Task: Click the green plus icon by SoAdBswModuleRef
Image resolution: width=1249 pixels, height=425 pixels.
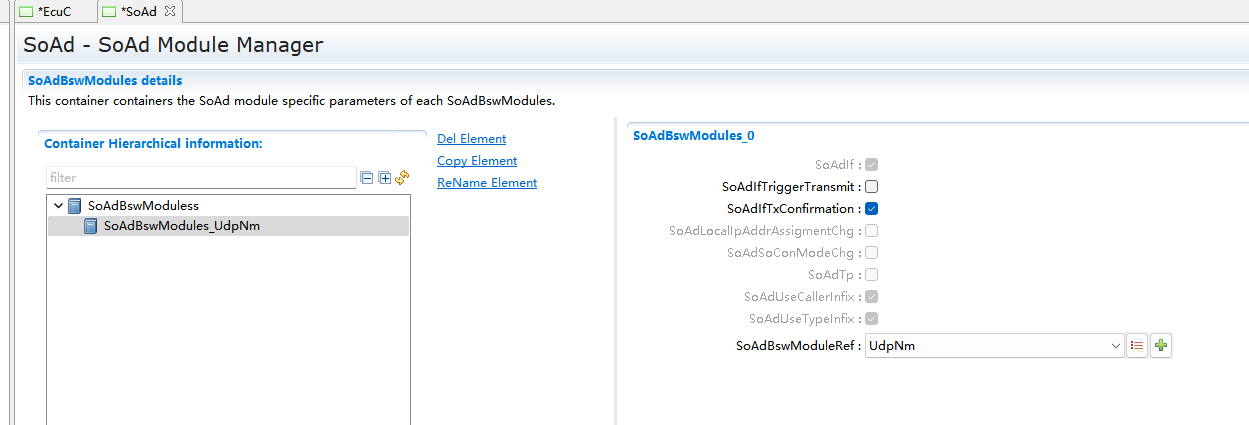Action: pos(1160,346)
